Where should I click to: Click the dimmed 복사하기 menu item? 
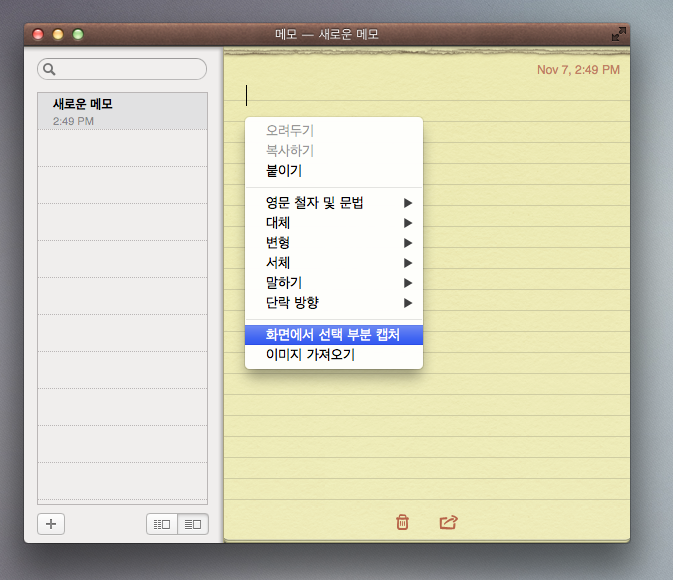(333, 151)
